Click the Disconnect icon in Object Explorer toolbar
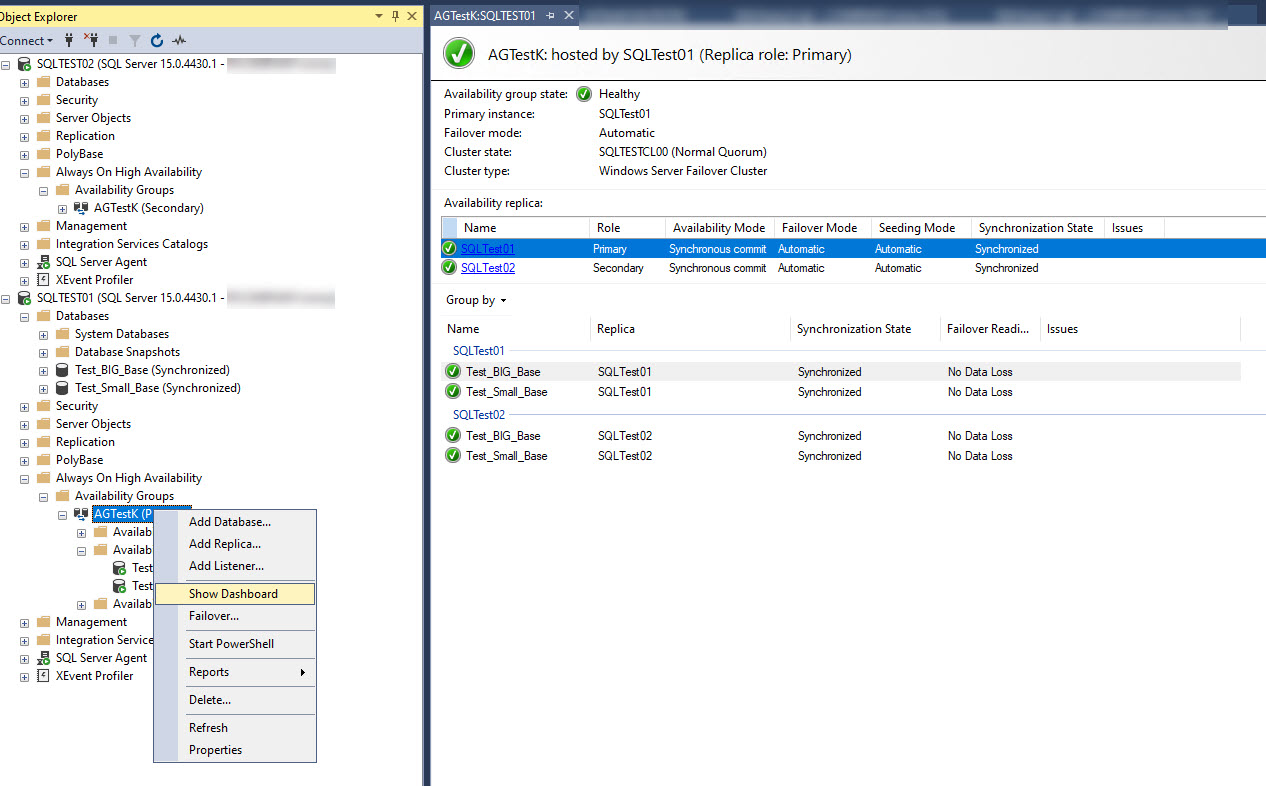The height and width of the screenshot is (786, 1266). tap(91, 41)
